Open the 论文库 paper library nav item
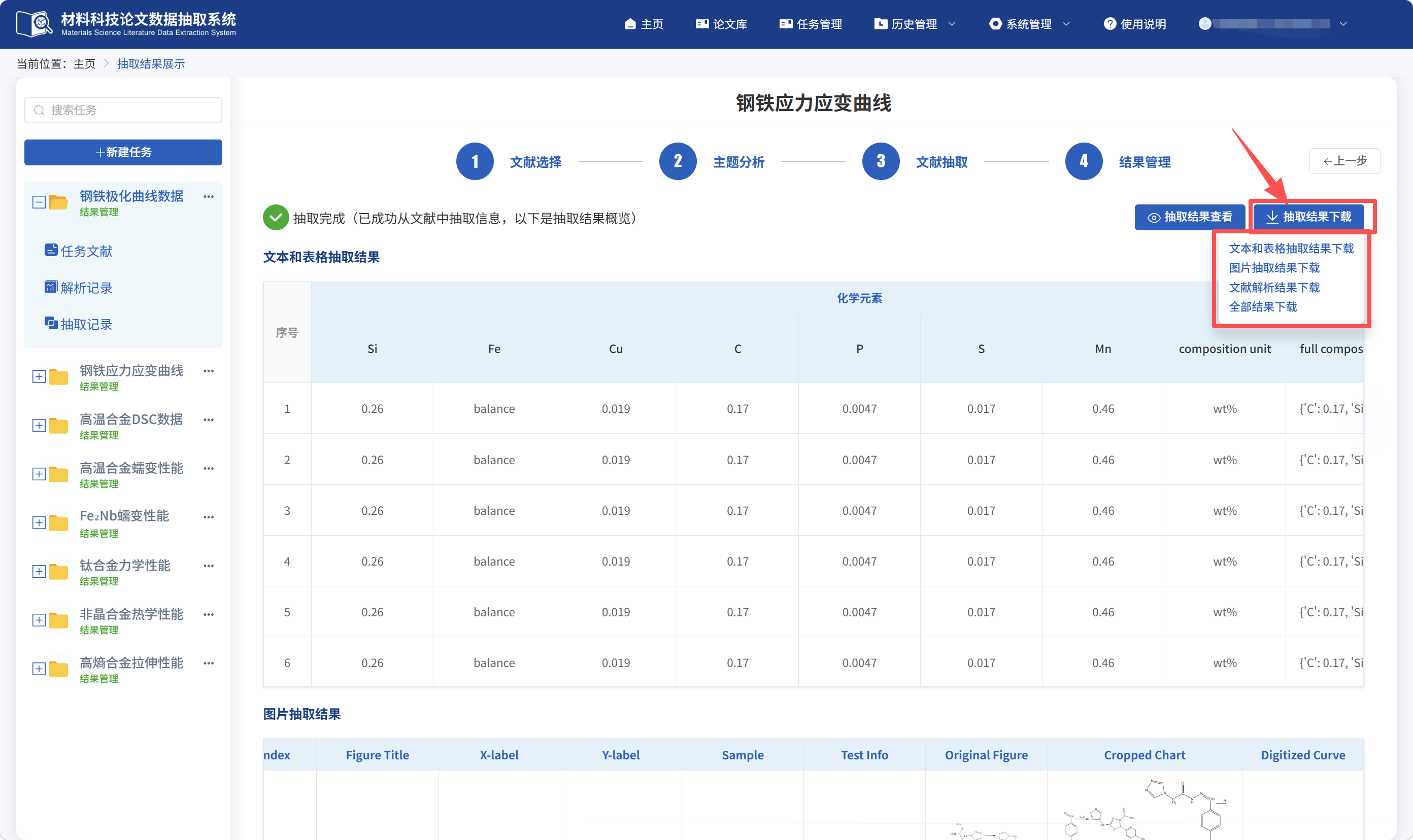1413x840 pixels. (722, 24)
